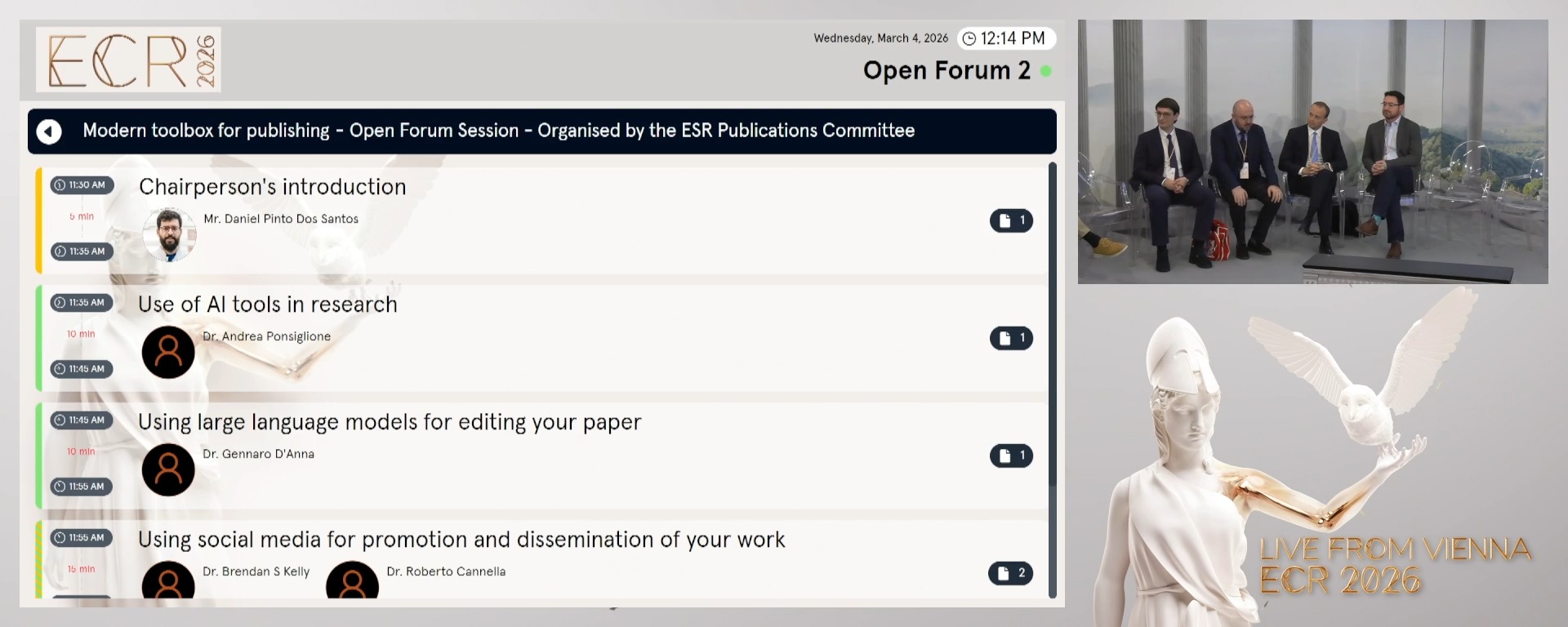1568x627 pixels.
Task: Click the 5 min duration label
Action: coord(82,217)
